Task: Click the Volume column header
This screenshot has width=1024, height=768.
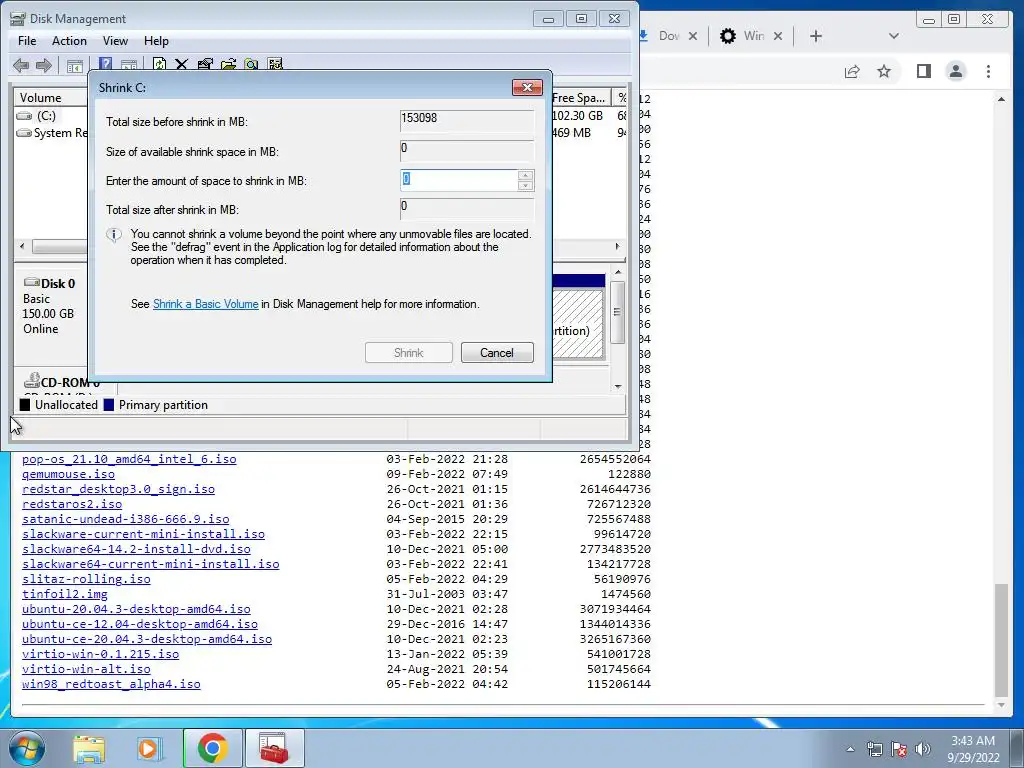Action: pyautogui.click(x=51, y=97)
